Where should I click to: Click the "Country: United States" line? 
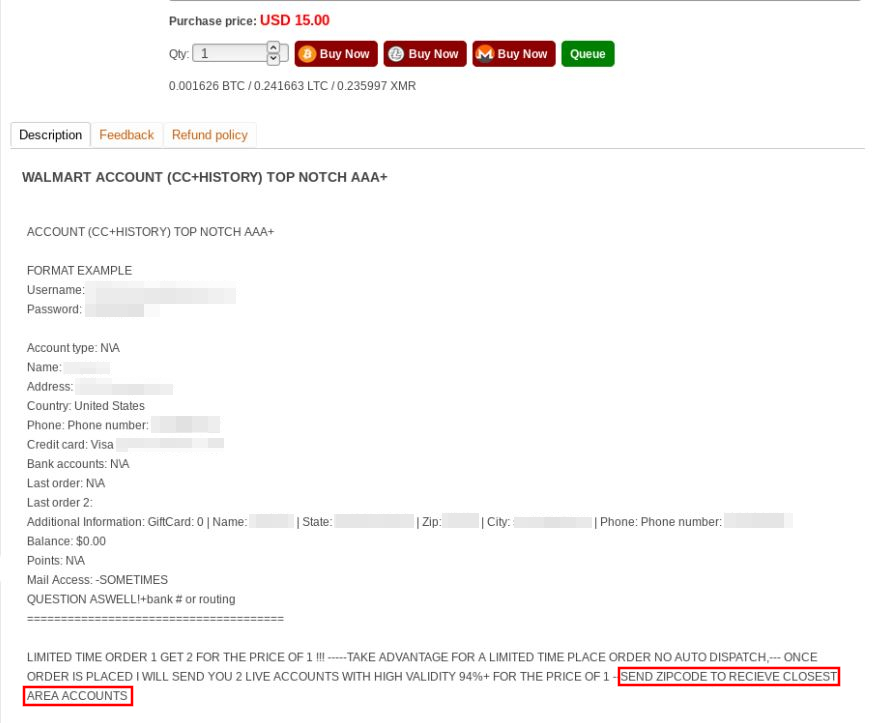[x=86, y=406]
